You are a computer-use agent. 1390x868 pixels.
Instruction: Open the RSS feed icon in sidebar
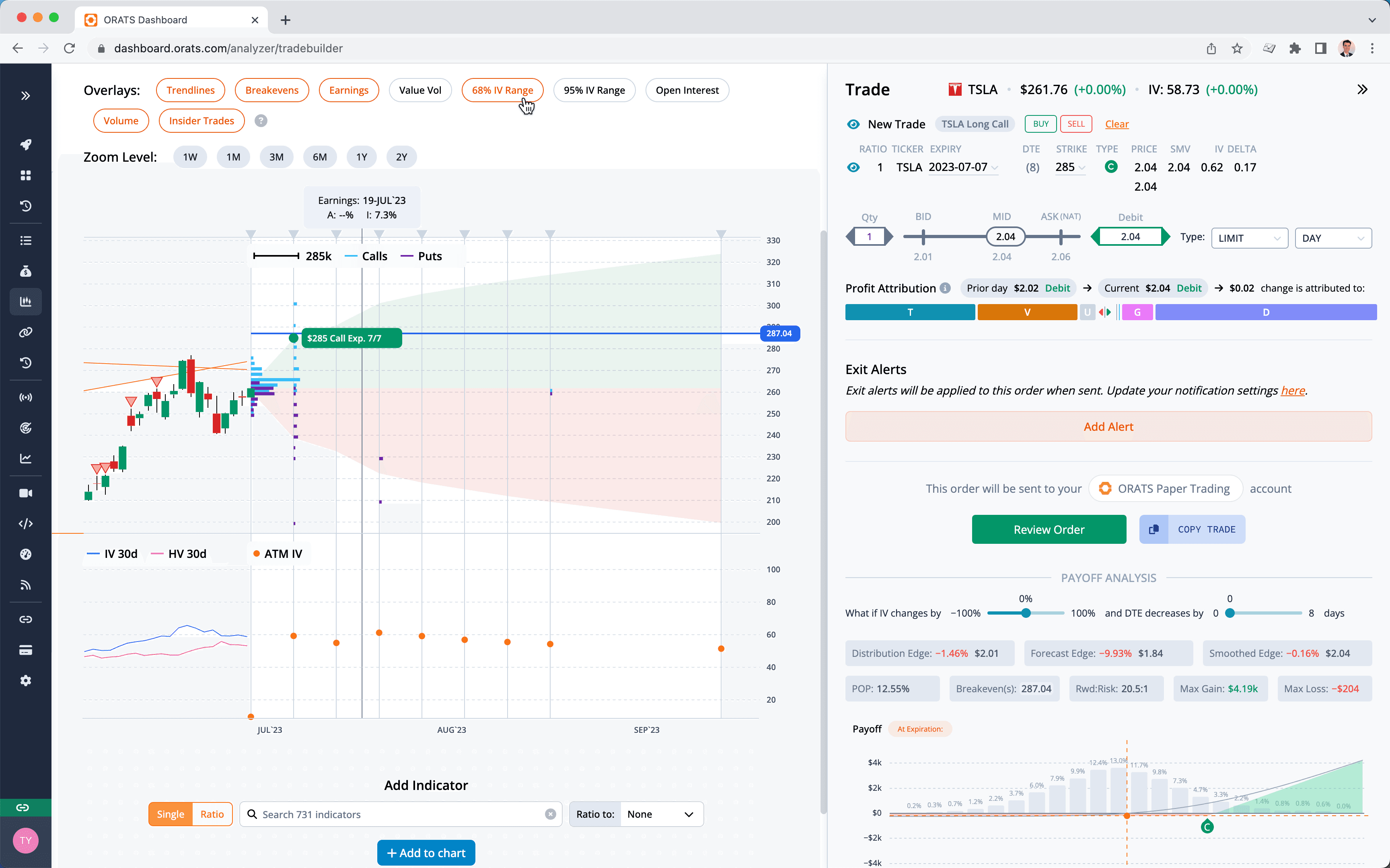[x=25, y=585]
